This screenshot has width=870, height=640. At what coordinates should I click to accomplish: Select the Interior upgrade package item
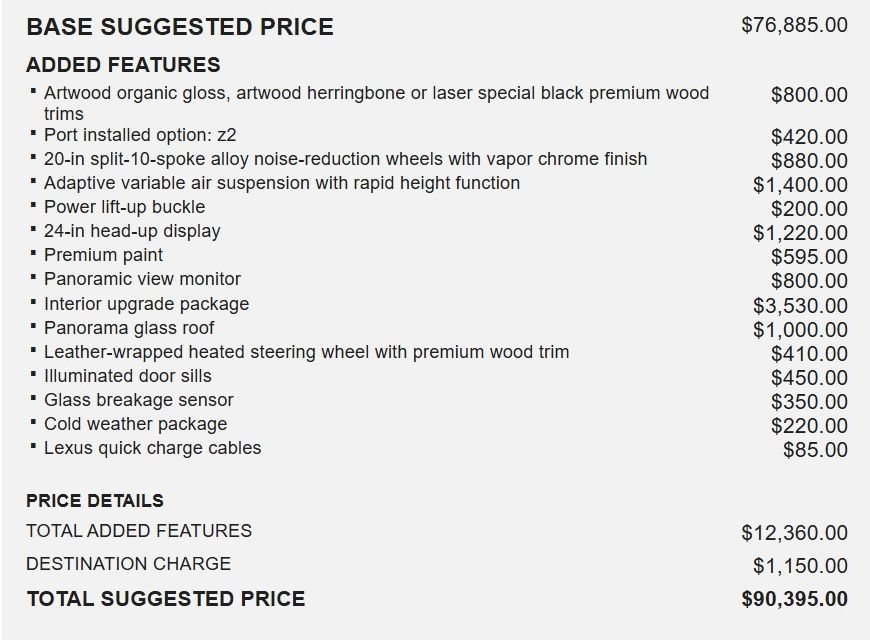pyautogui.click(x=146, y=304)
